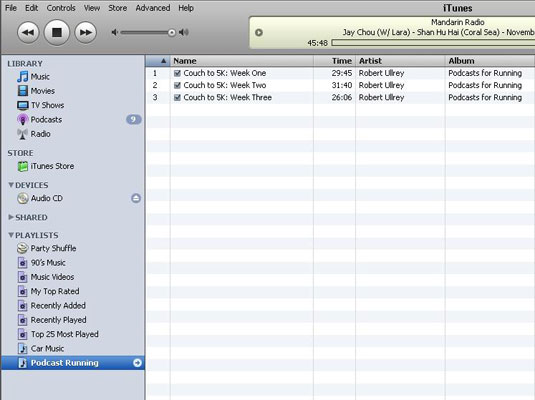Click the Mandarin Radio stream title
535x400 pixels.
point(458,22)
